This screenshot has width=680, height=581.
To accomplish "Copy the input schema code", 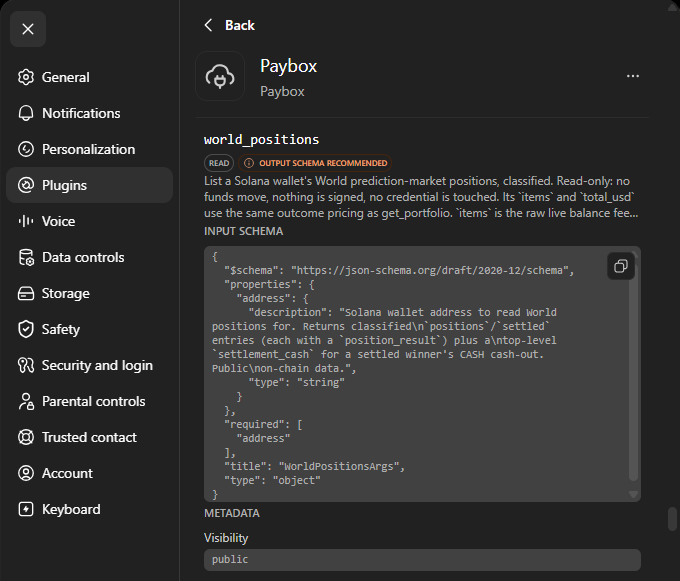I will point(621,266).
